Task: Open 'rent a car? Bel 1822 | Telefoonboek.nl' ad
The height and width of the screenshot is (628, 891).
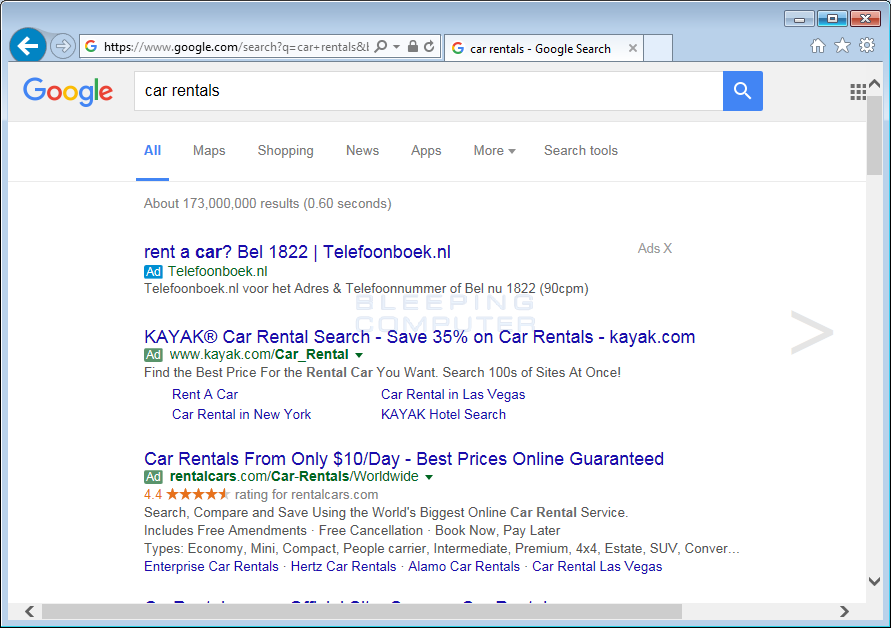Action: (297, 252)
